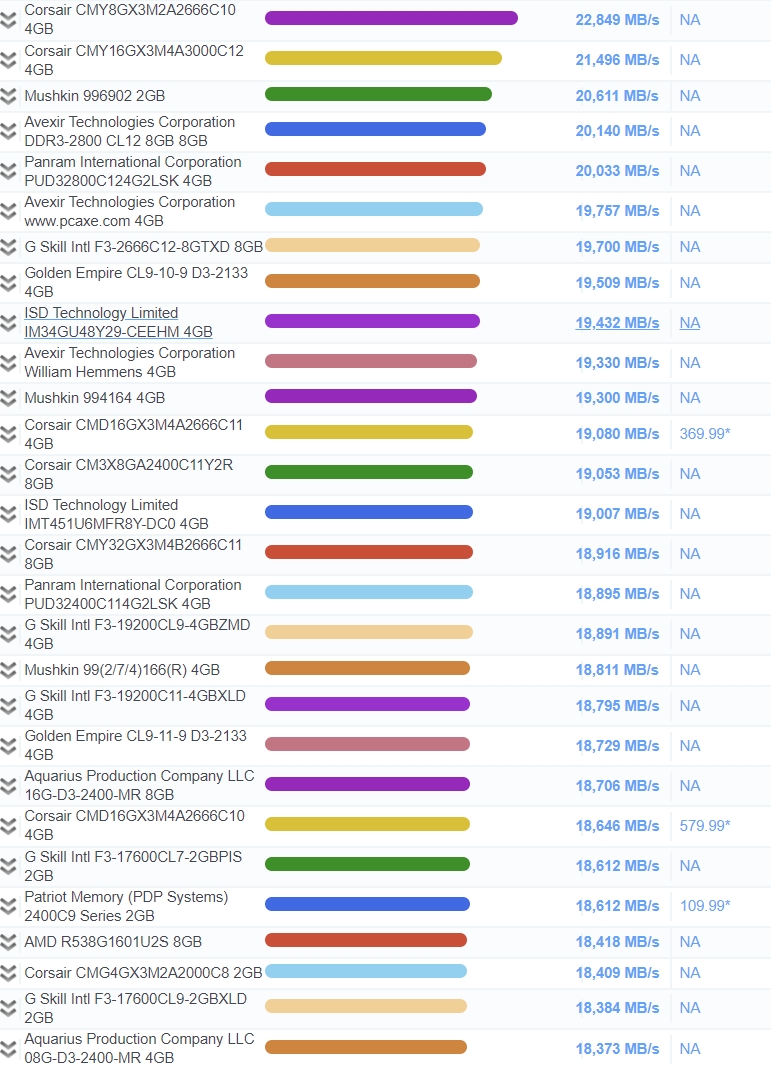Image resolution: width=771 pixels, height=1067 pixels.
Task: Open the 369.99* price link
Action: pos(705,433)
